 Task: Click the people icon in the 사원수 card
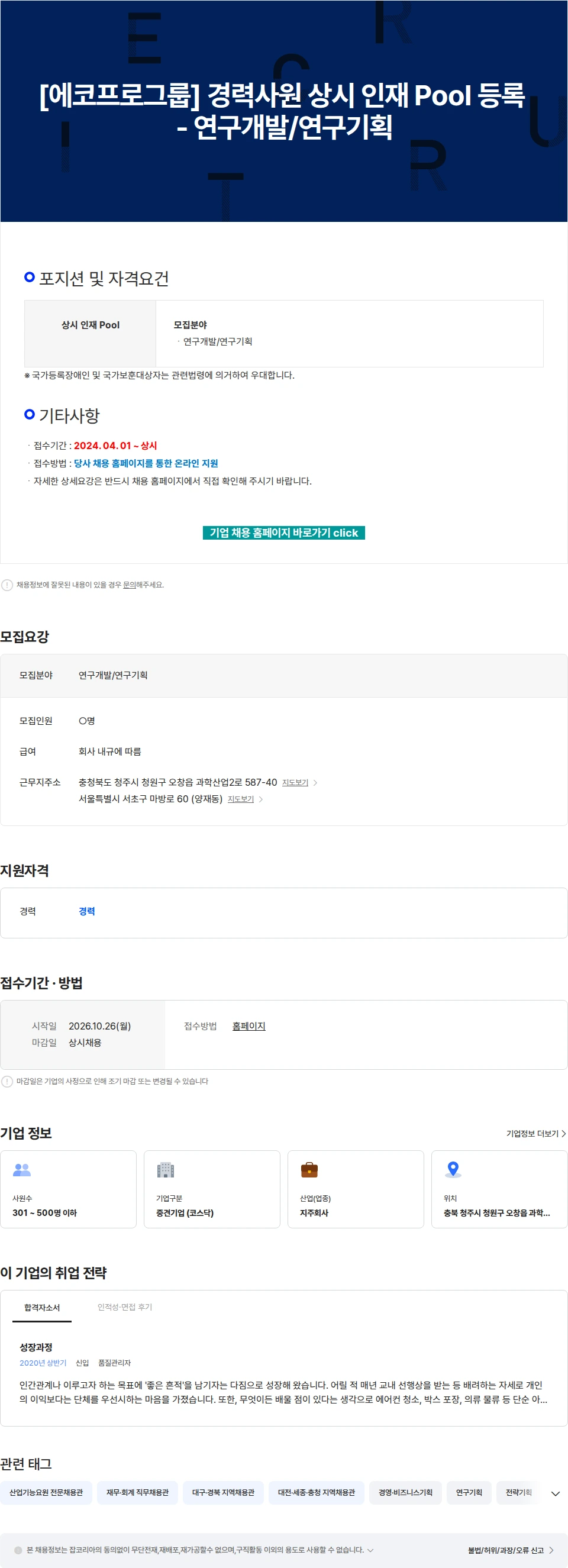click(22, 1169)
